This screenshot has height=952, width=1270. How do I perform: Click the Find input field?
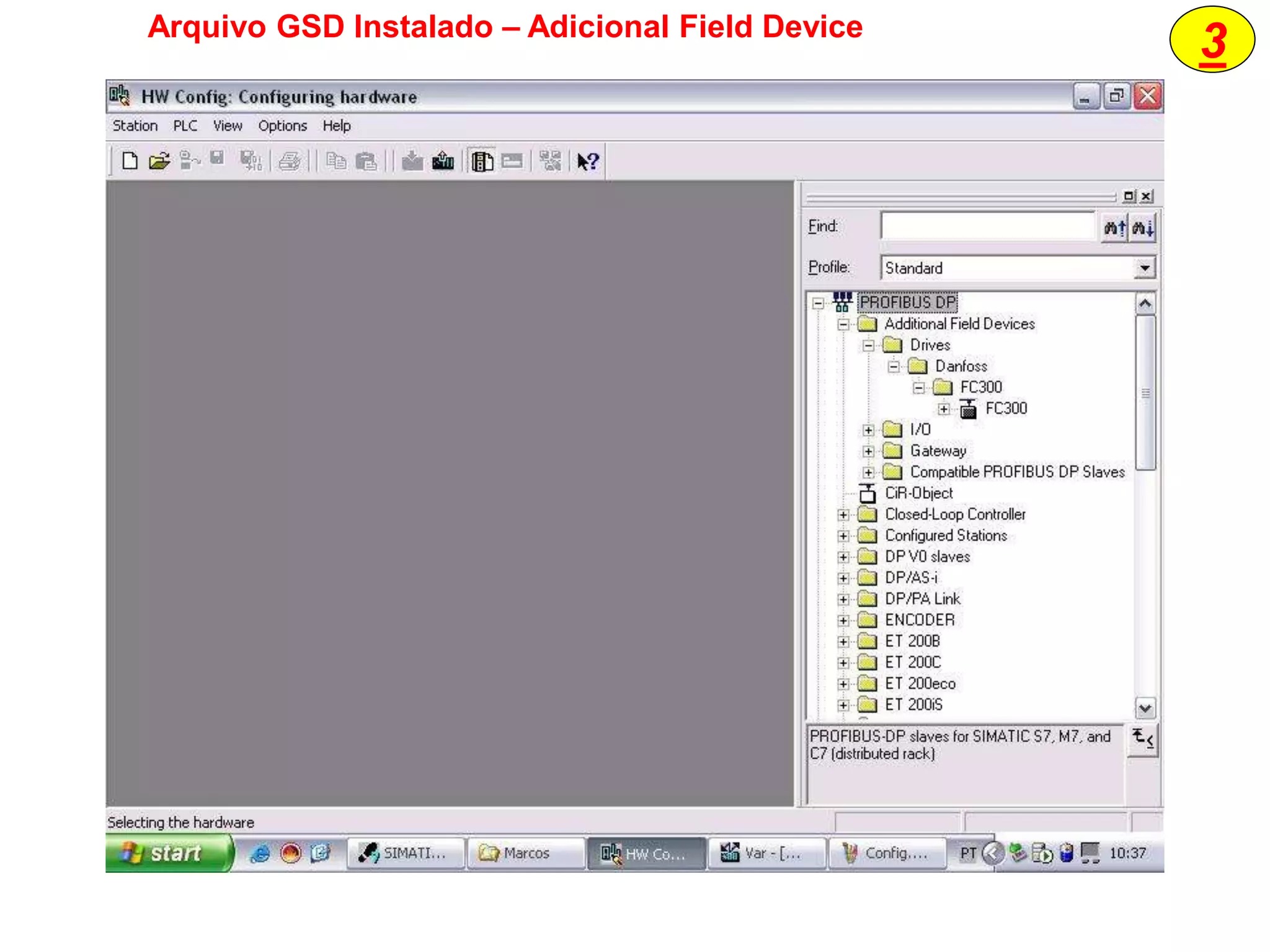click(988, 226)
